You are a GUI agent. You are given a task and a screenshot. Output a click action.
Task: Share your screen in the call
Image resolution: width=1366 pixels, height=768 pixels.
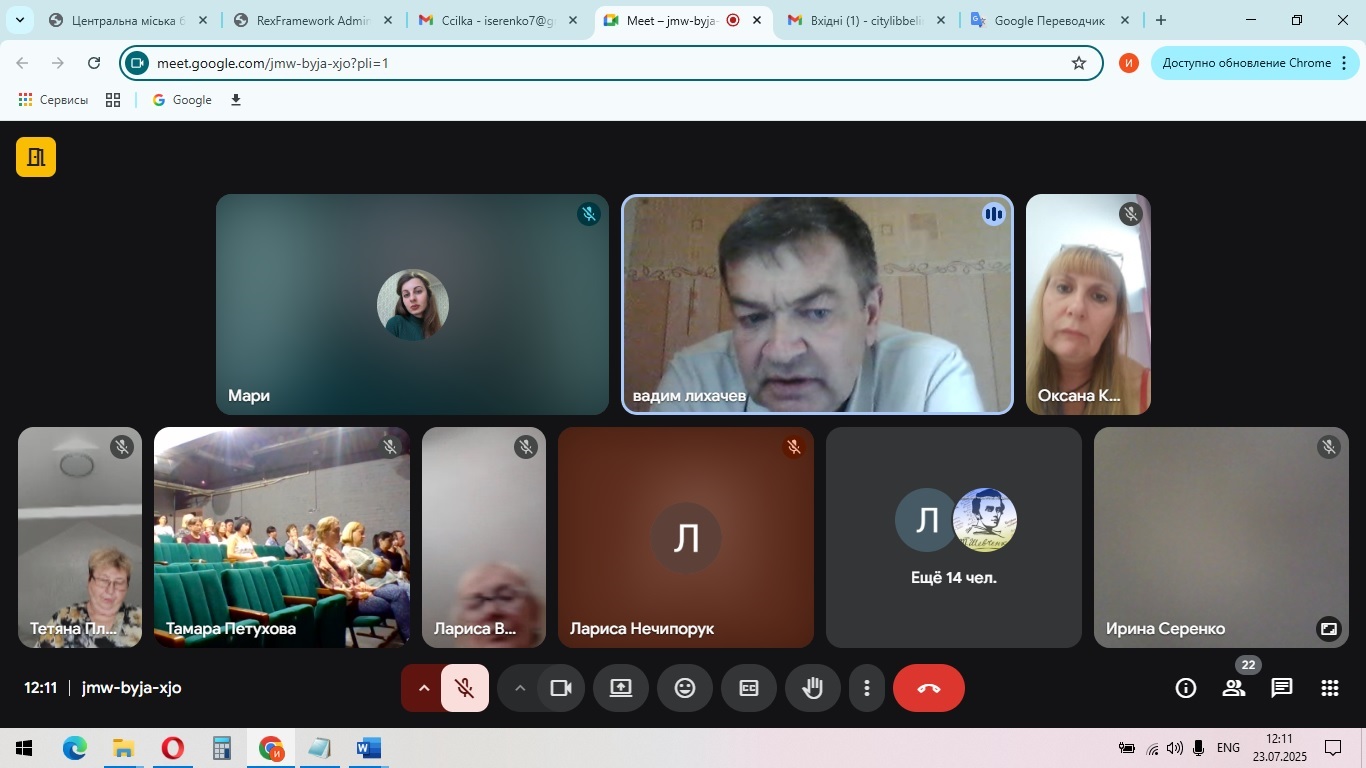620,688
